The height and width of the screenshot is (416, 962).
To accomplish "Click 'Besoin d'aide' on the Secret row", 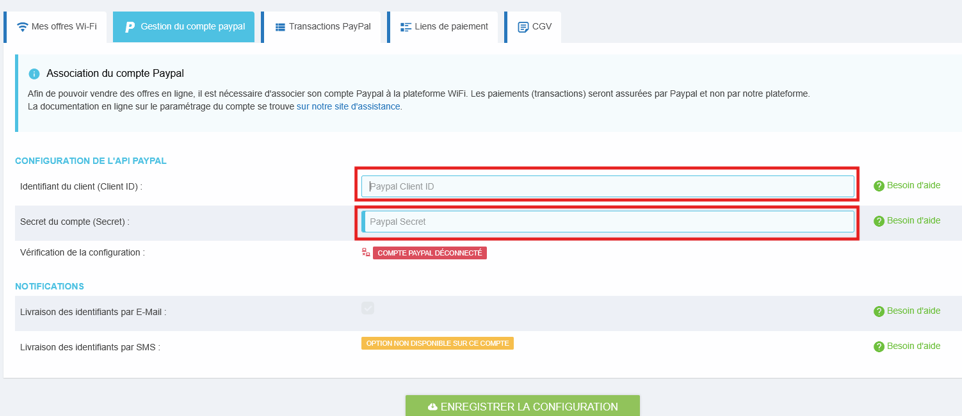I will [913, 220].
